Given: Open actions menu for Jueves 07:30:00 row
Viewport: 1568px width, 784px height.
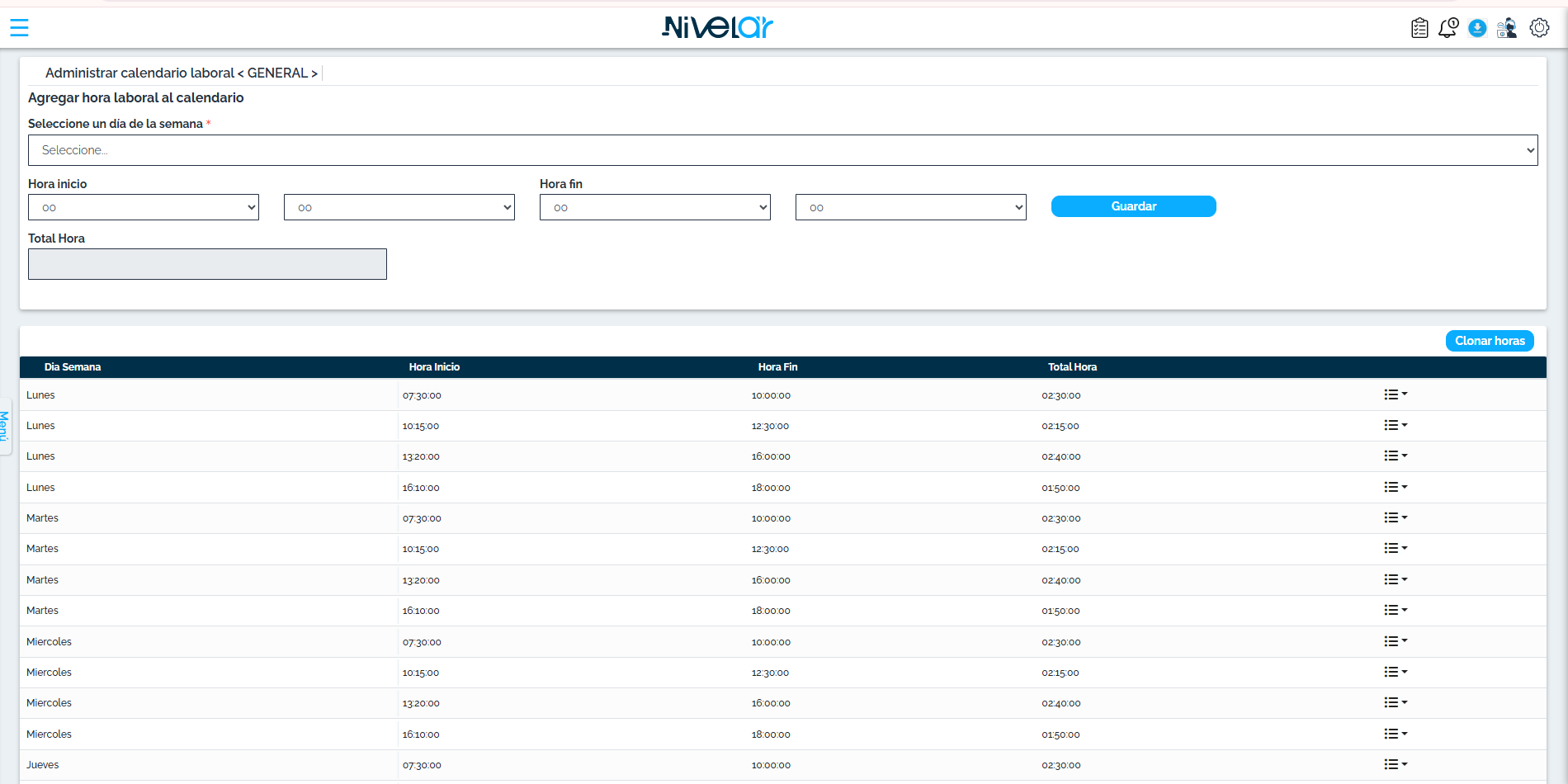Looking at the screenshot, I should tap(1396, 764).
